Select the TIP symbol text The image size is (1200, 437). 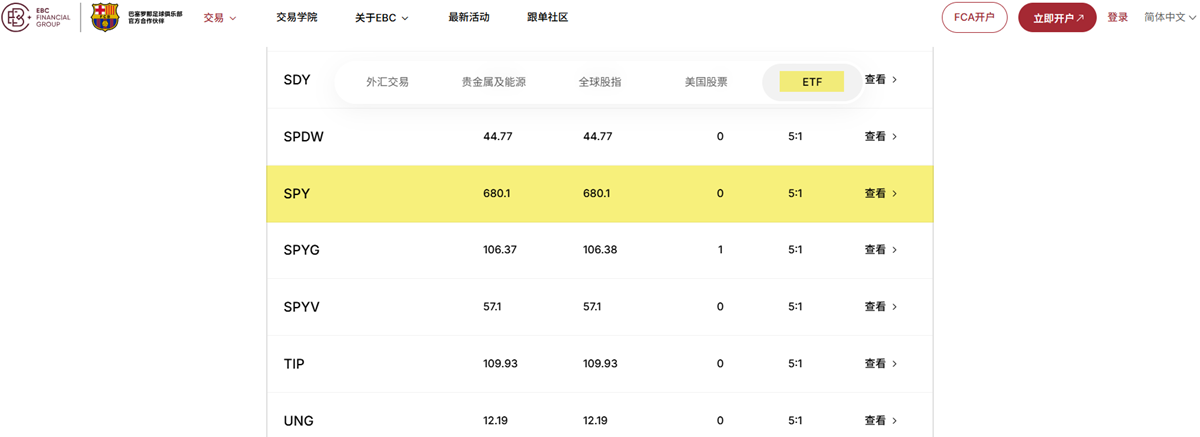click(x=294, y=364)
